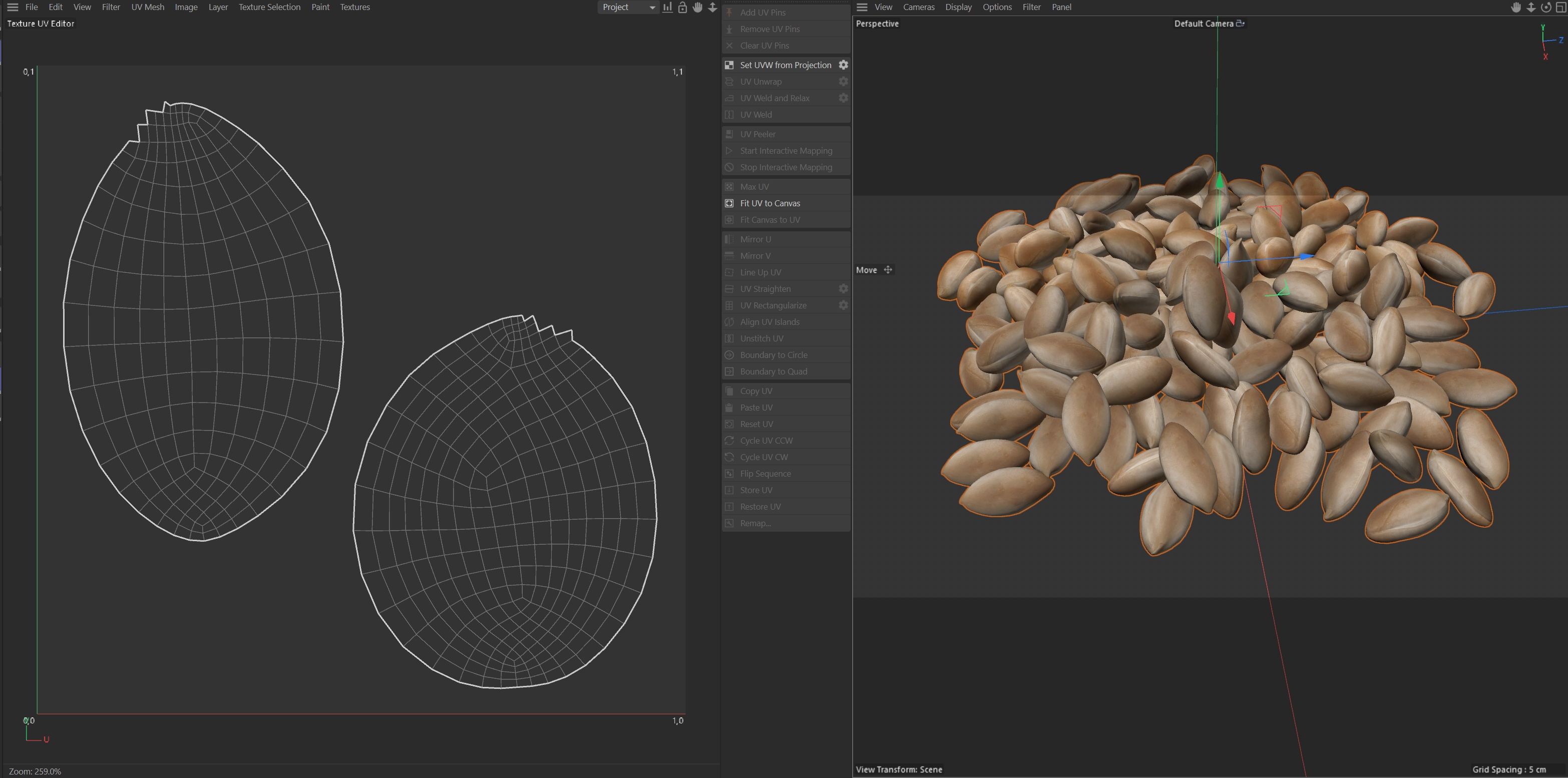This screenshot has height=778, width=1568.
Task: Click the Default Camera icon toggle
Action: pyautogui.click(x=1240, y=23)
